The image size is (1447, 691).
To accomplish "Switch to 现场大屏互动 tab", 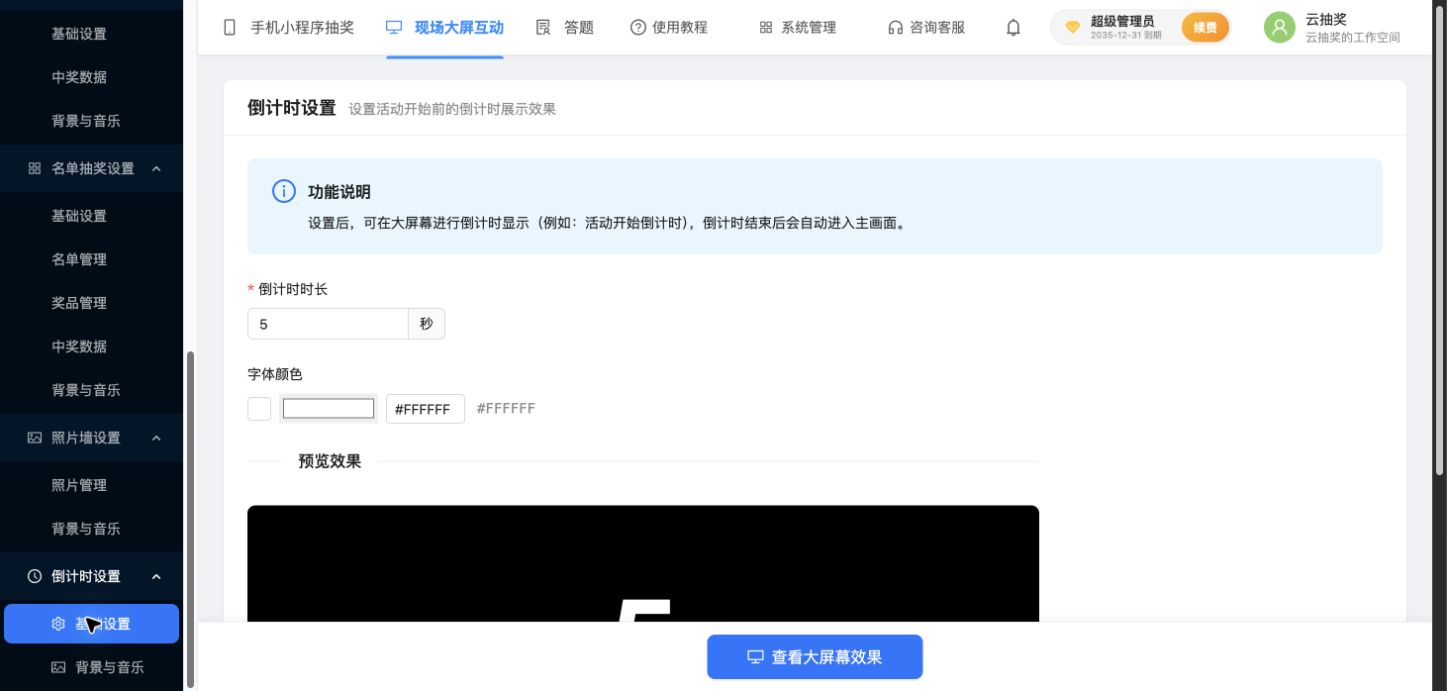I will point(444,28).
